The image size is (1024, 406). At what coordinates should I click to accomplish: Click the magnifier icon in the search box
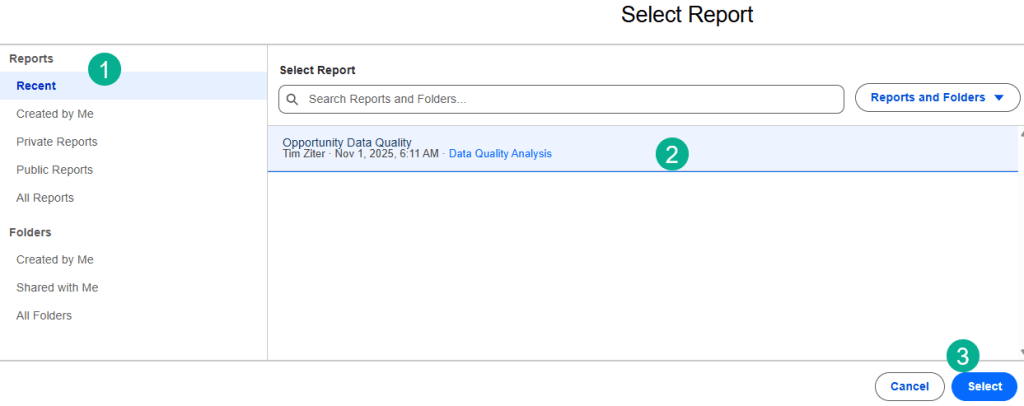[x=293, y=99]
